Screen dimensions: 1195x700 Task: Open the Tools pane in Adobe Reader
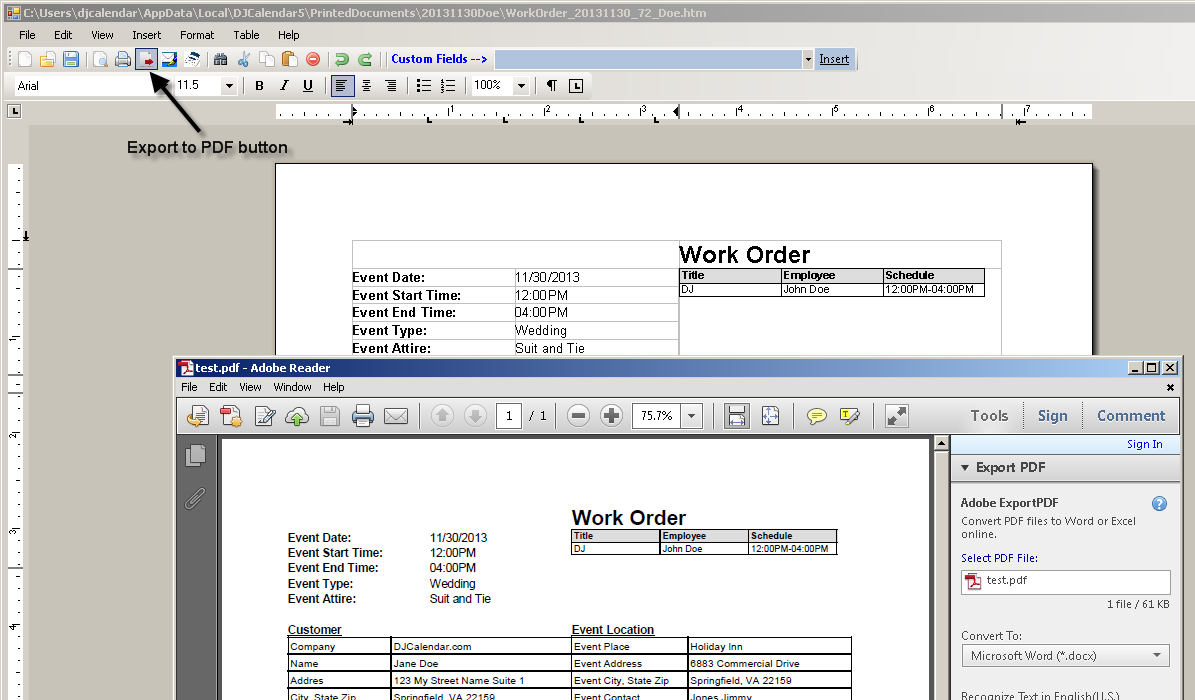989,416
